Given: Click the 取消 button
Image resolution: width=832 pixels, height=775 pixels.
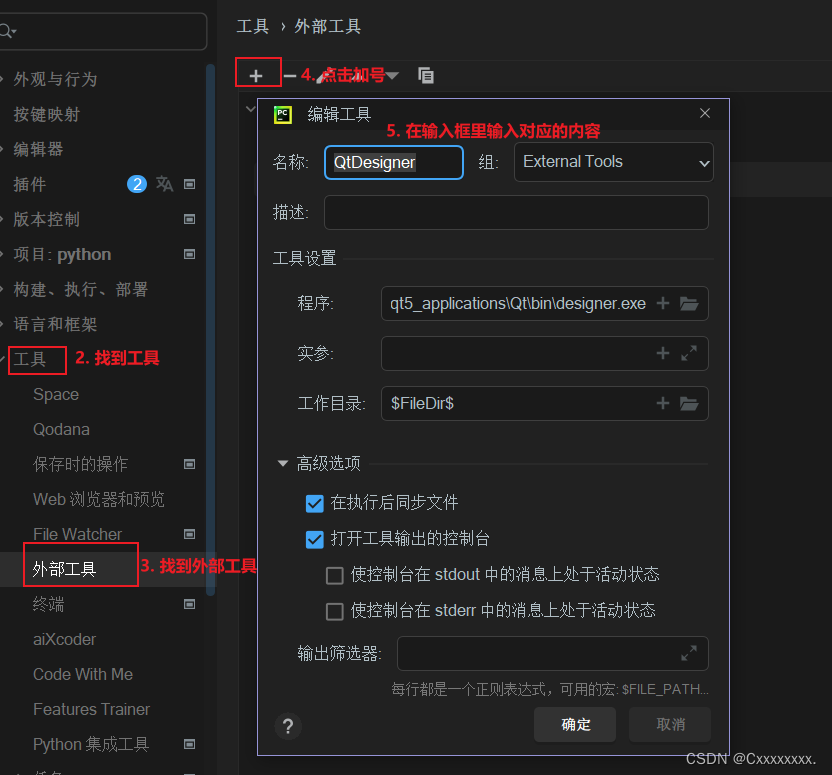Looking at the screenshot, I should coord(670,725).
